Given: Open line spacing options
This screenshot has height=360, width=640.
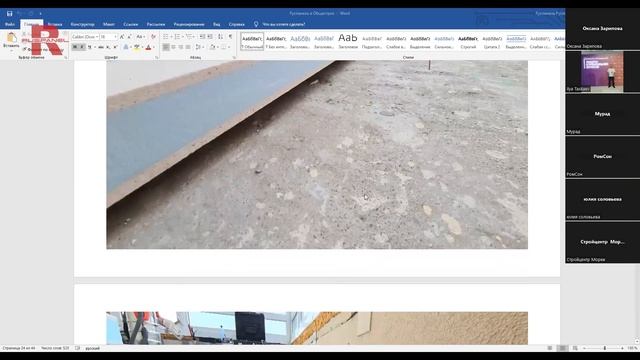Looking at the screenshot, I should pos(198,47).
